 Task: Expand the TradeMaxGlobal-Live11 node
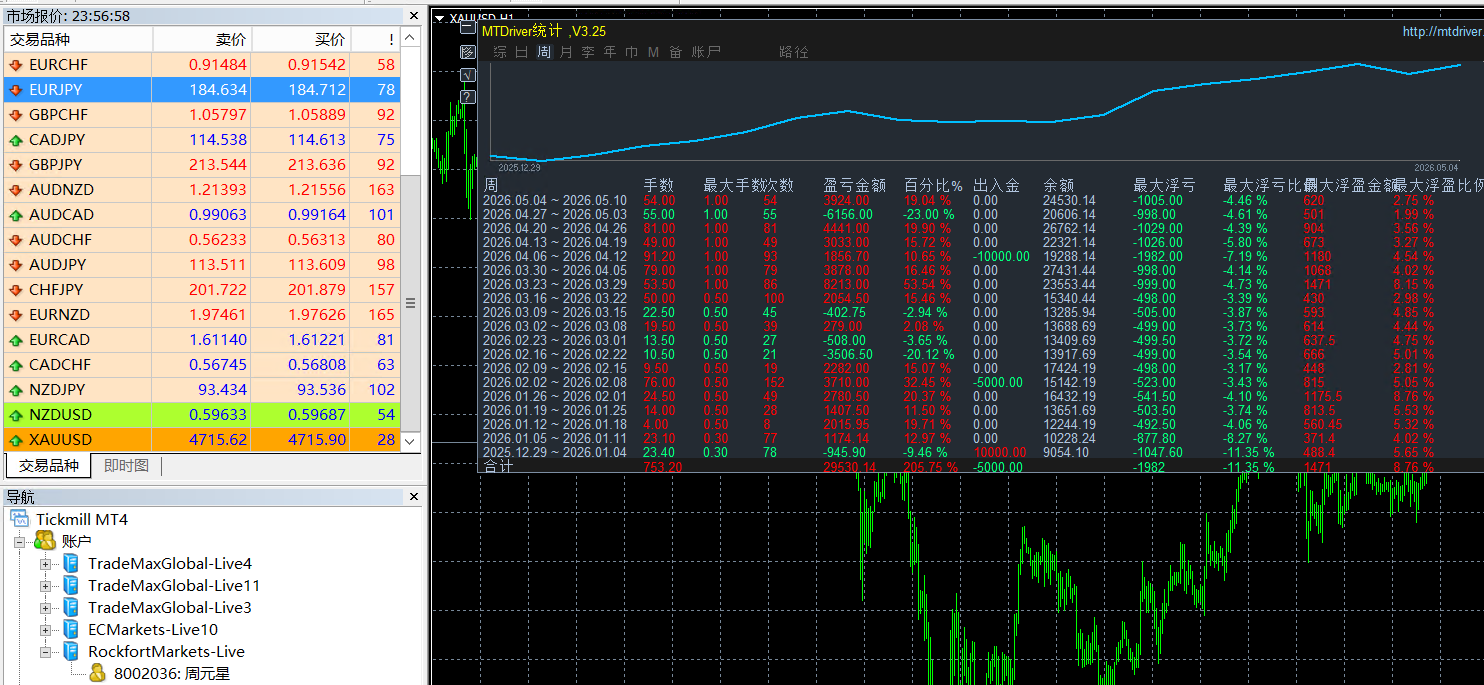click(x=45, y=585)
